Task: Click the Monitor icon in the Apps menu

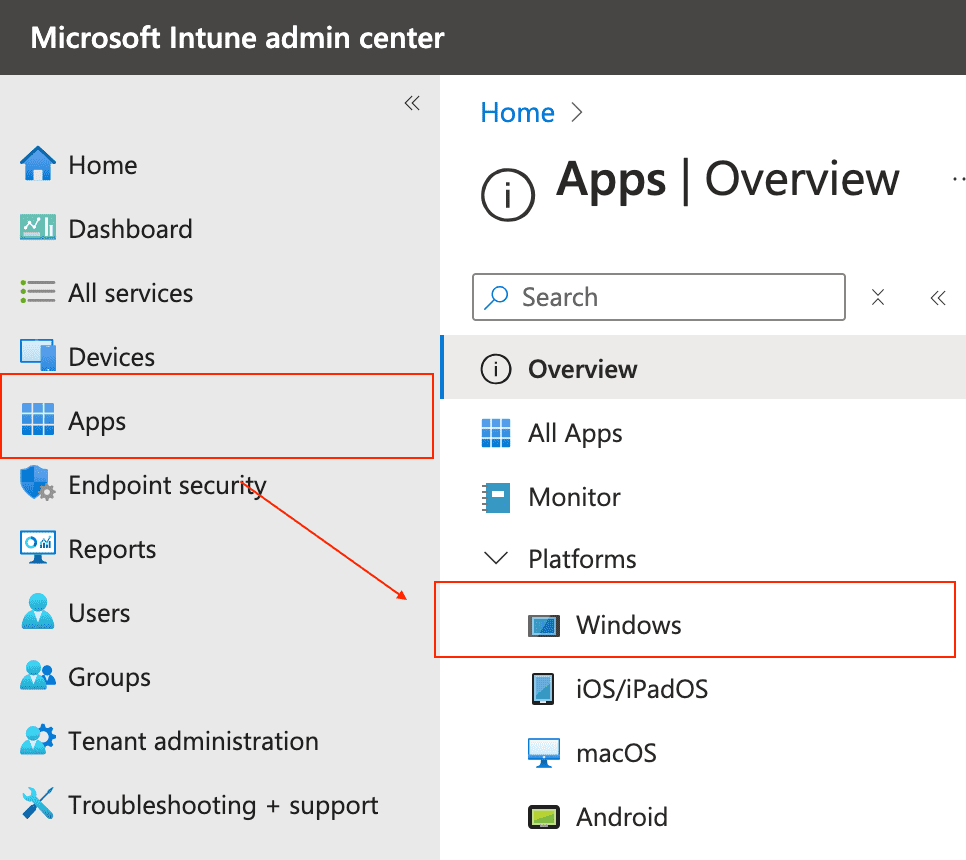Action: tap(495, 497)
